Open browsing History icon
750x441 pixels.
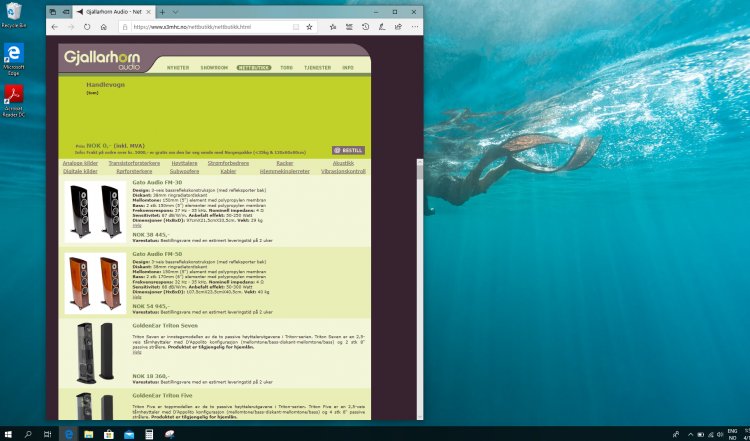coord(365,27)
